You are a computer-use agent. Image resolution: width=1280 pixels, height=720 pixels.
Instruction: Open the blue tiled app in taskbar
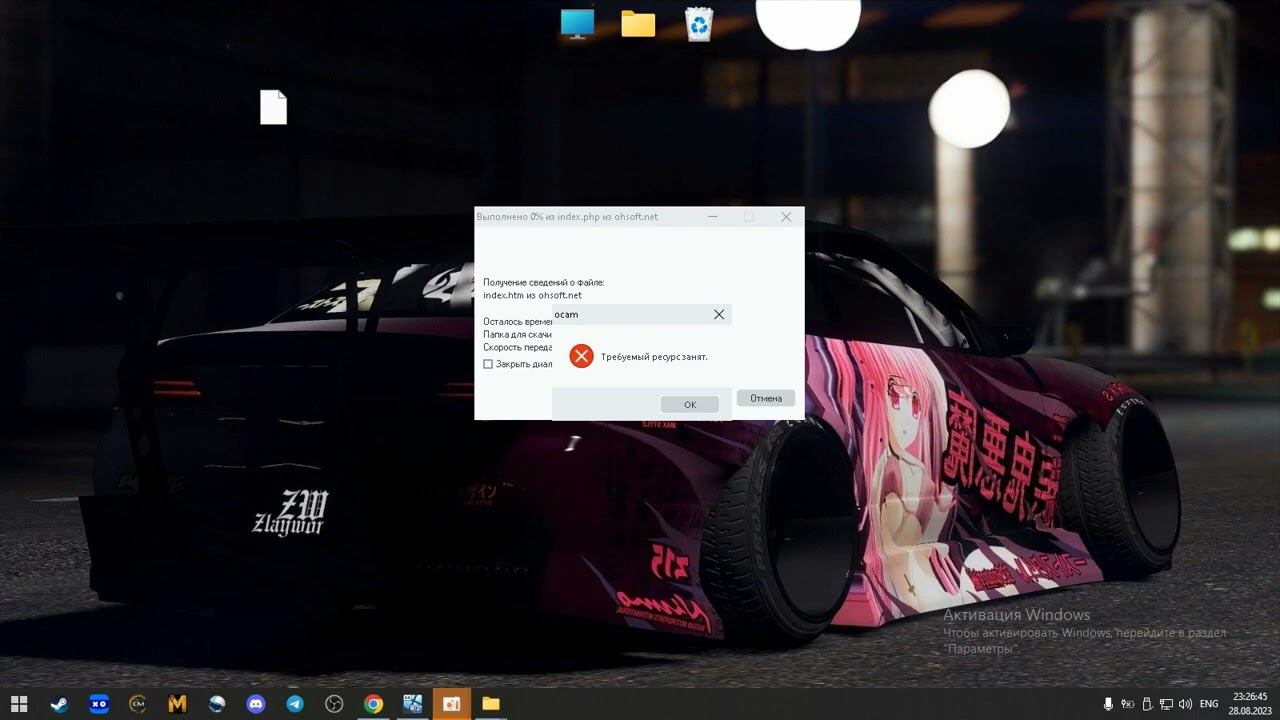(x=412, y=704)
